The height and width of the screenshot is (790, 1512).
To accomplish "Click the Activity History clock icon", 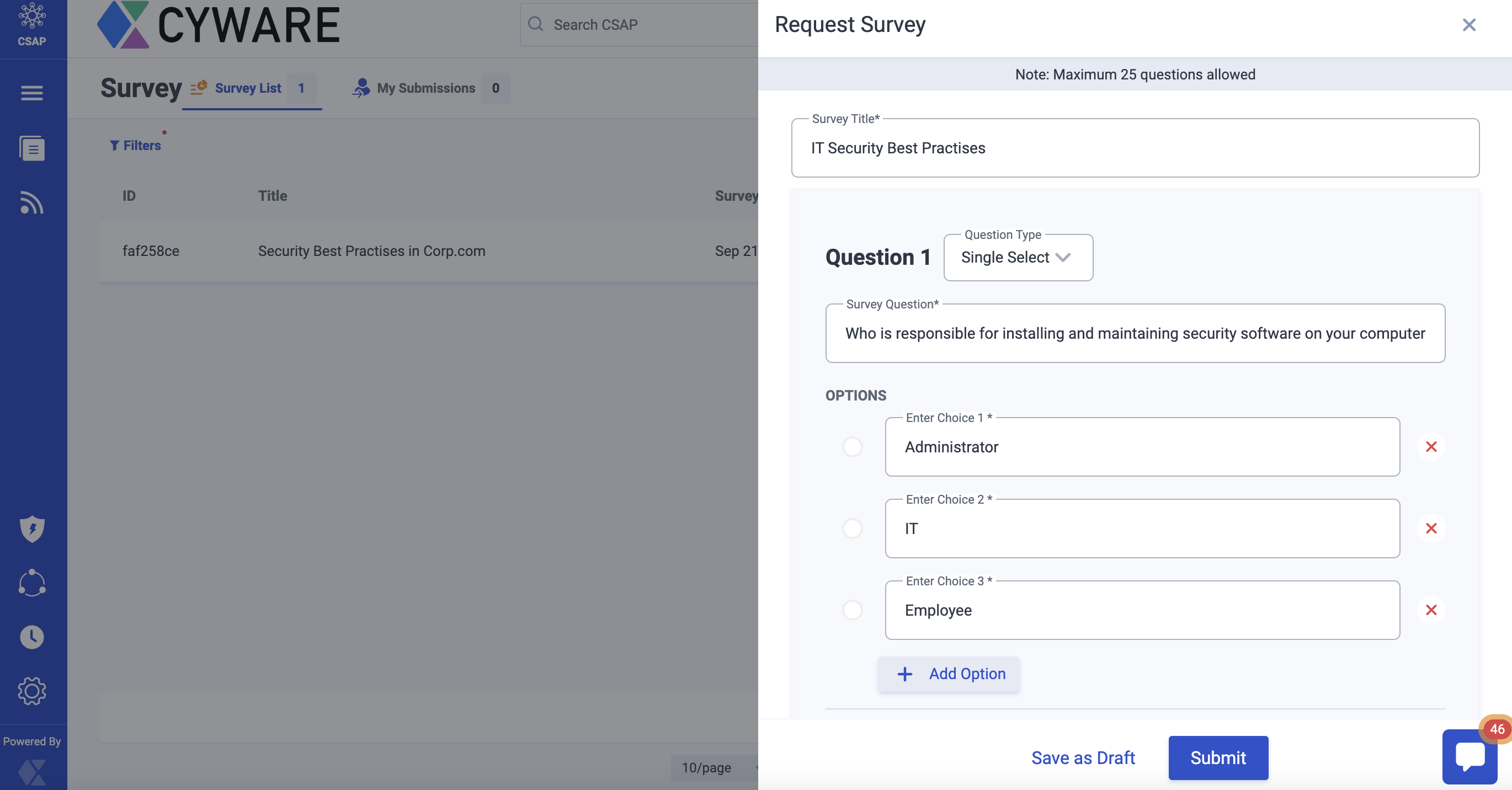I will 31,637.
